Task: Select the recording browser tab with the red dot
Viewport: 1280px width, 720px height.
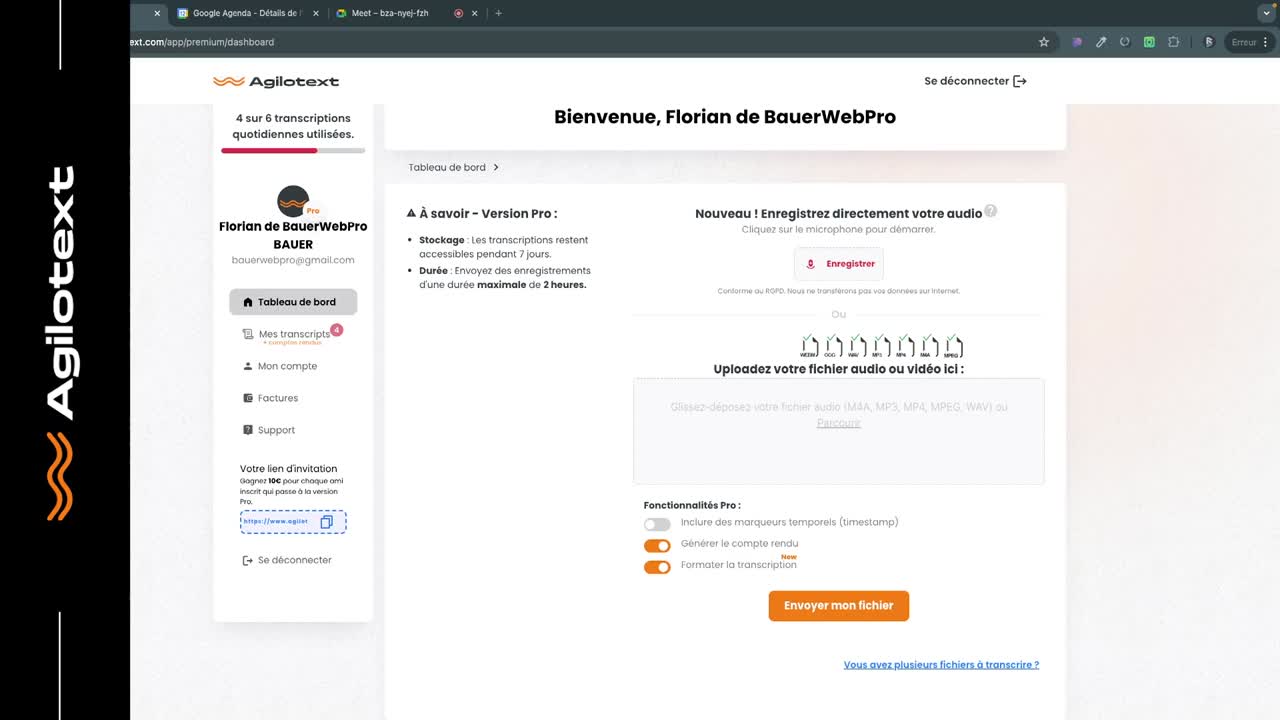Action: (x=459, y=13)
